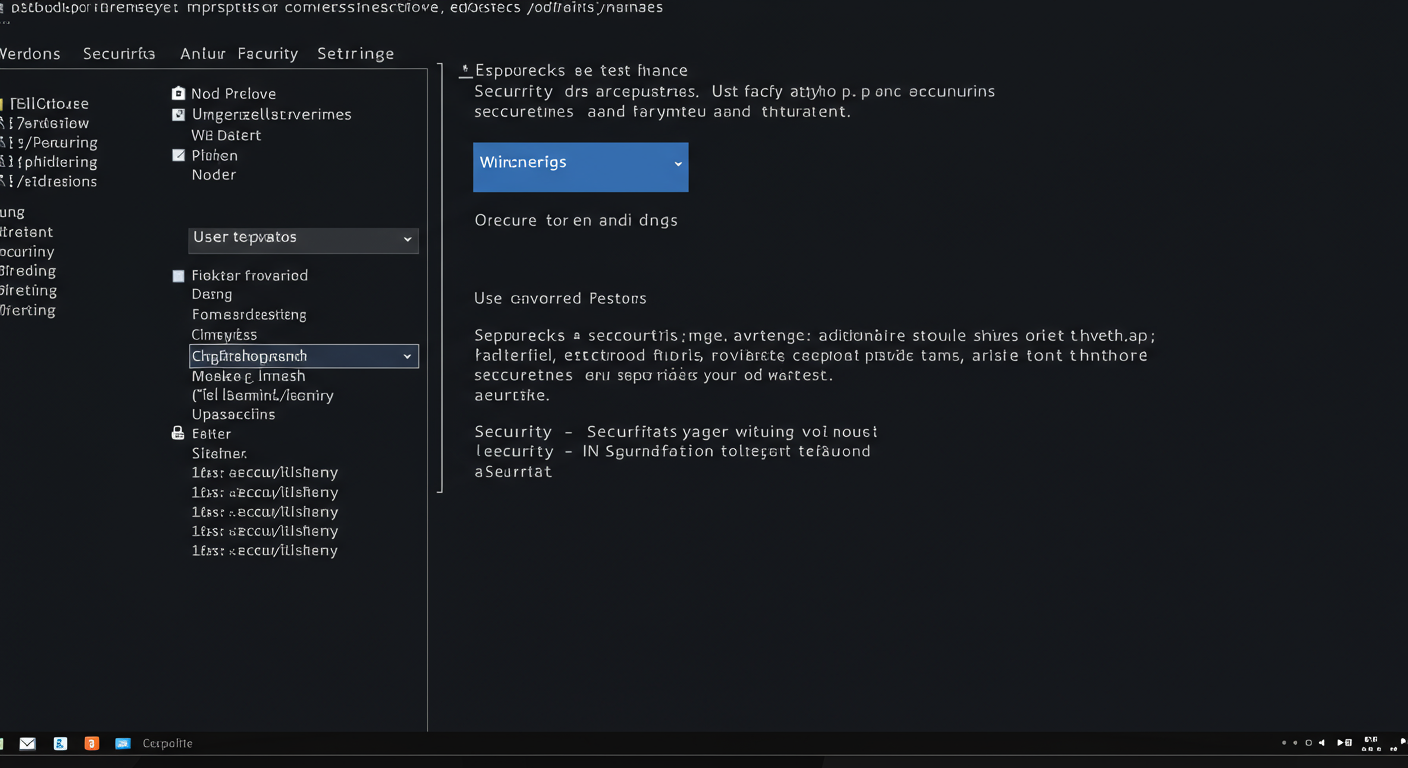Viewport: 1408px width, 768px height.
Task: Click the Use cnvorred Pestons link
Action: (x=560, y=298)
